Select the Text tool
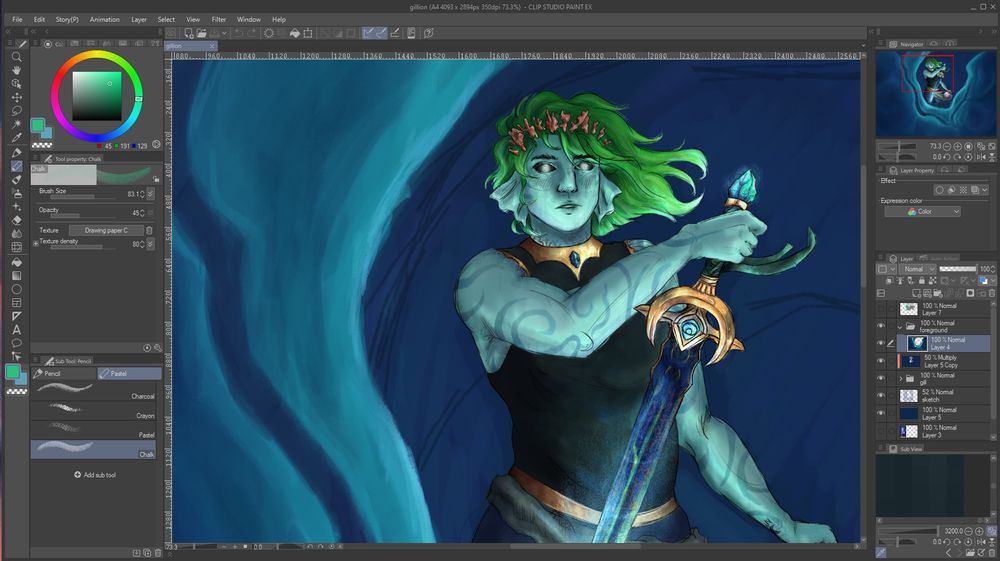The image size is (1000, 561). [17, 329]
